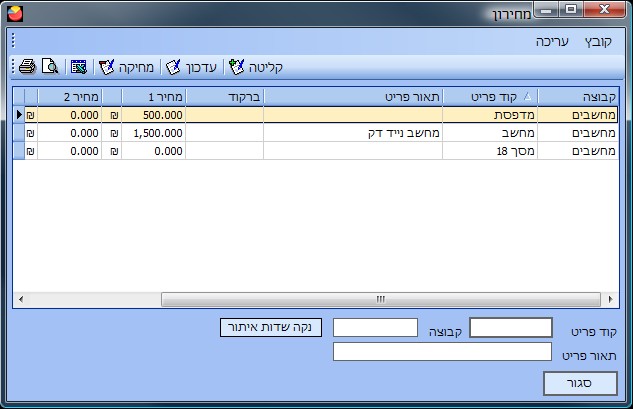The height and width of the screenshot is (409, 633).
Task: Click the application icon in title bar
Action: (13, 12)
